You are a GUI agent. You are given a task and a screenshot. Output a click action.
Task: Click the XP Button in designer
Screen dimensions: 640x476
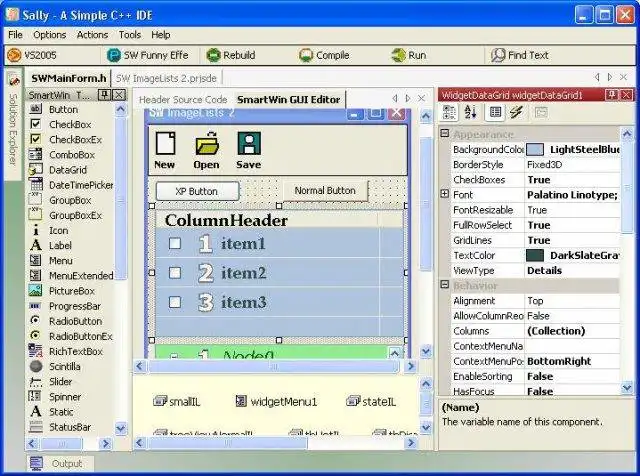pos(198,191)
